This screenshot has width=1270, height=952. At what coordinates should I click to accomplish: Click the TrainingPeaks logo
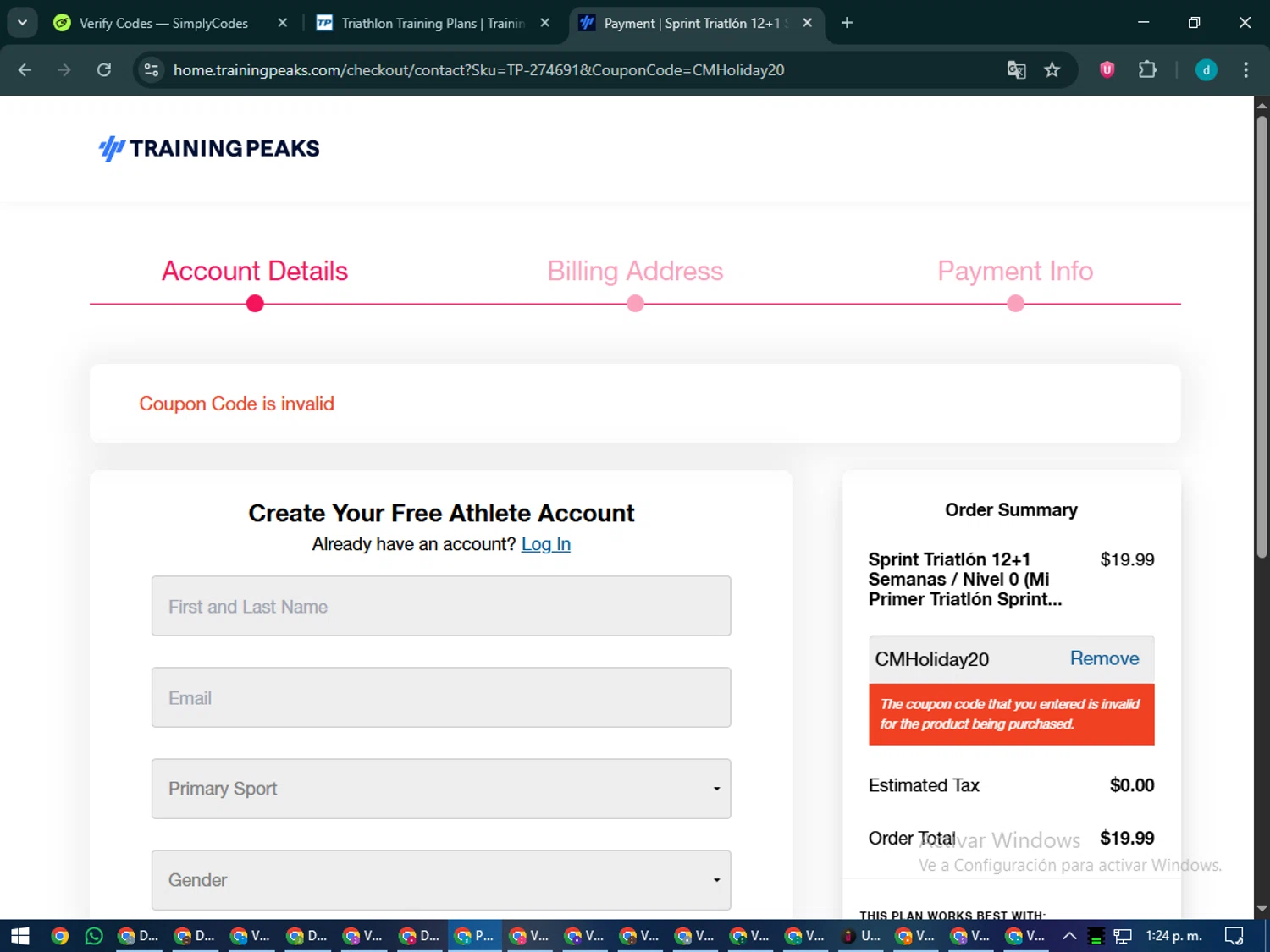tap(209, 149)
